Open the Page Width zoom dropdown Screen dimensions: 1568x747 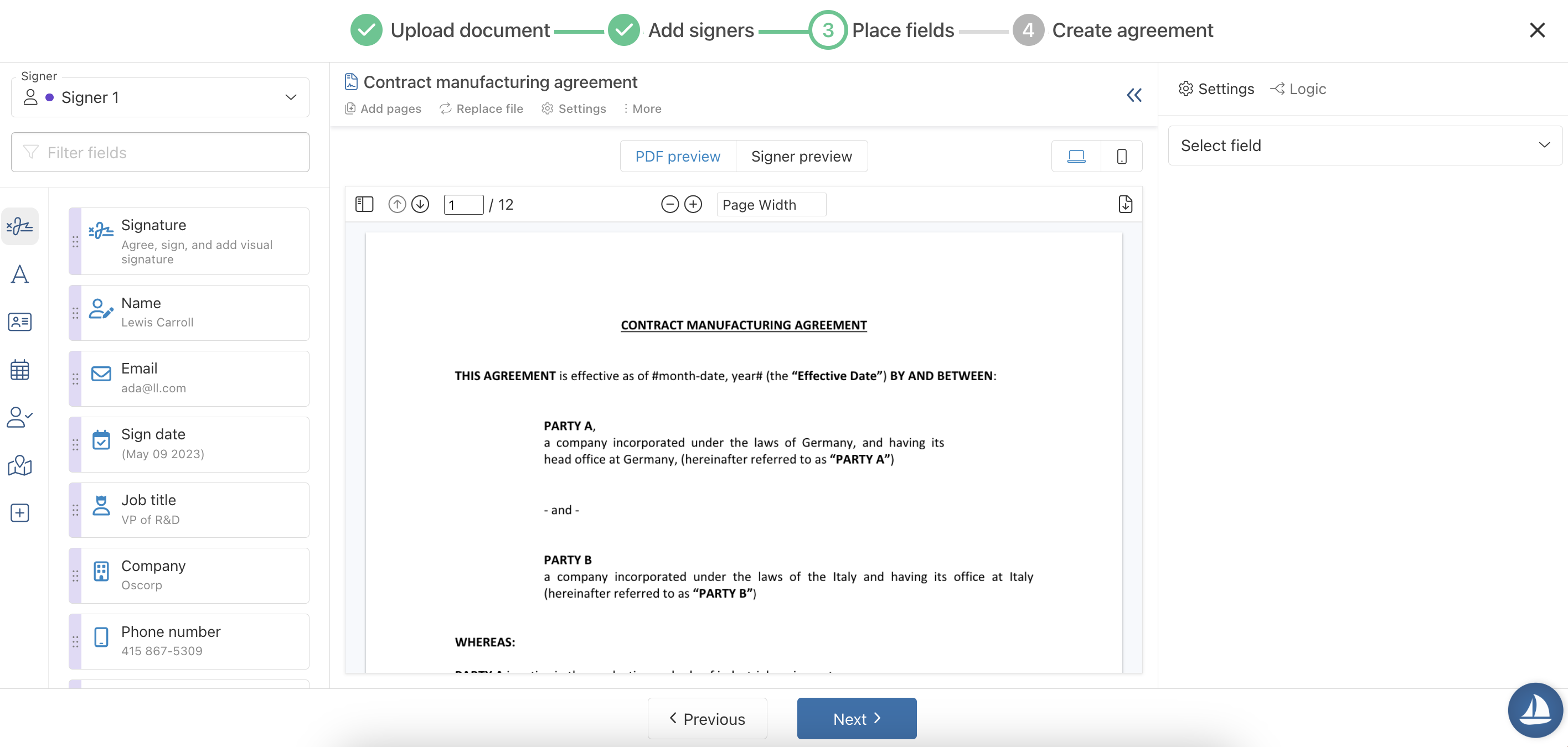point(771,204)
